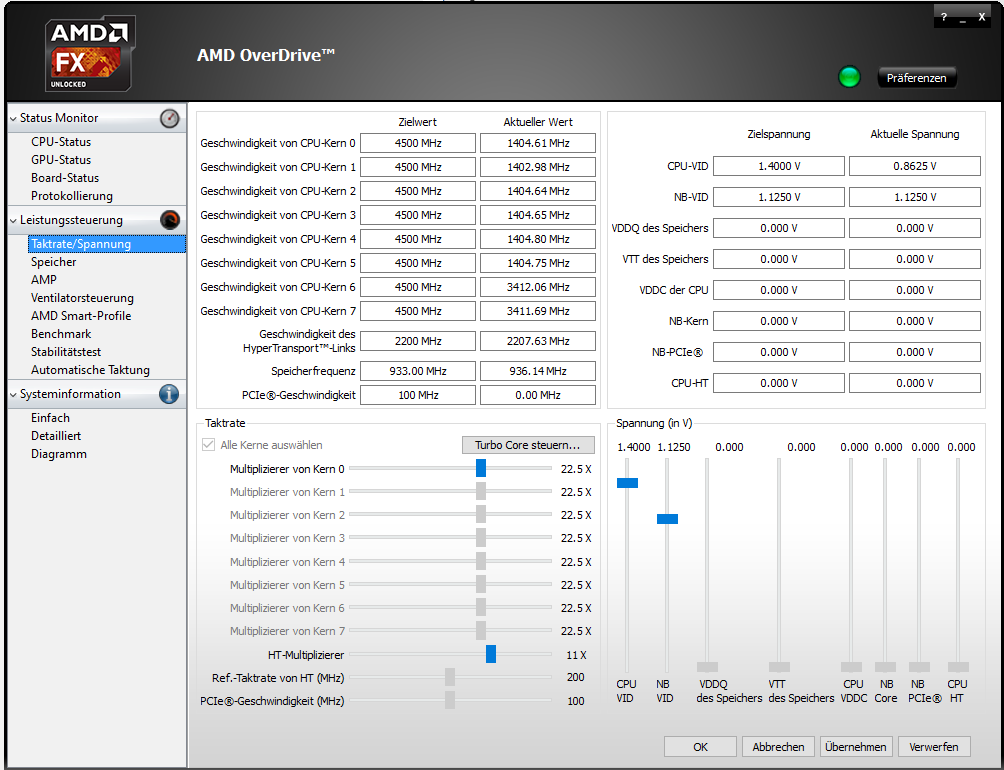Screen dimensions: 1004x770
Task: Open GPU-Status page
Action: coord(61,160)
